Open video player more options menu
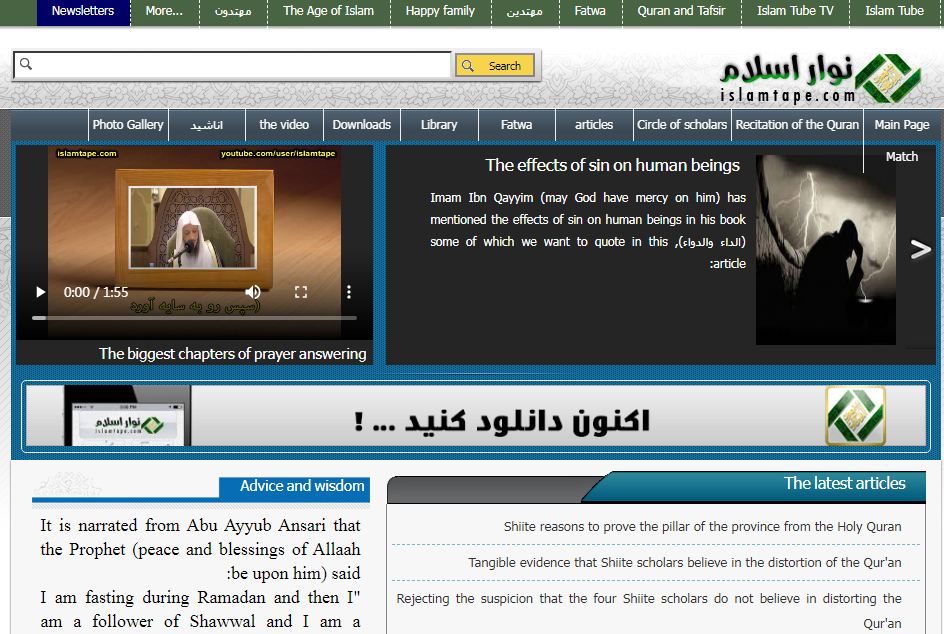The height and width of the screenshot is (634, 944). (348, 292)
